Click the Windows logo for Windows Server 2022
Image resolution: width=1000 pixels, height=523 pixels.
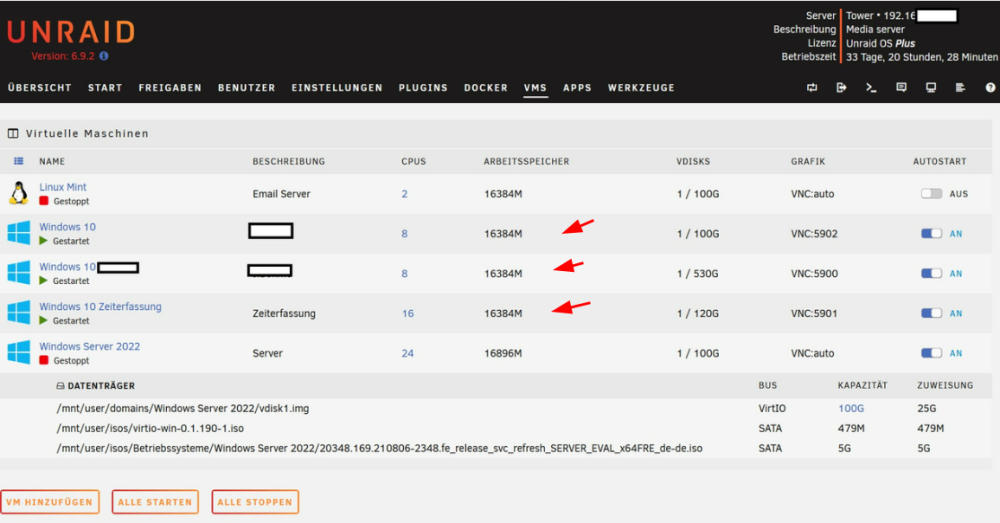[18, 353]
